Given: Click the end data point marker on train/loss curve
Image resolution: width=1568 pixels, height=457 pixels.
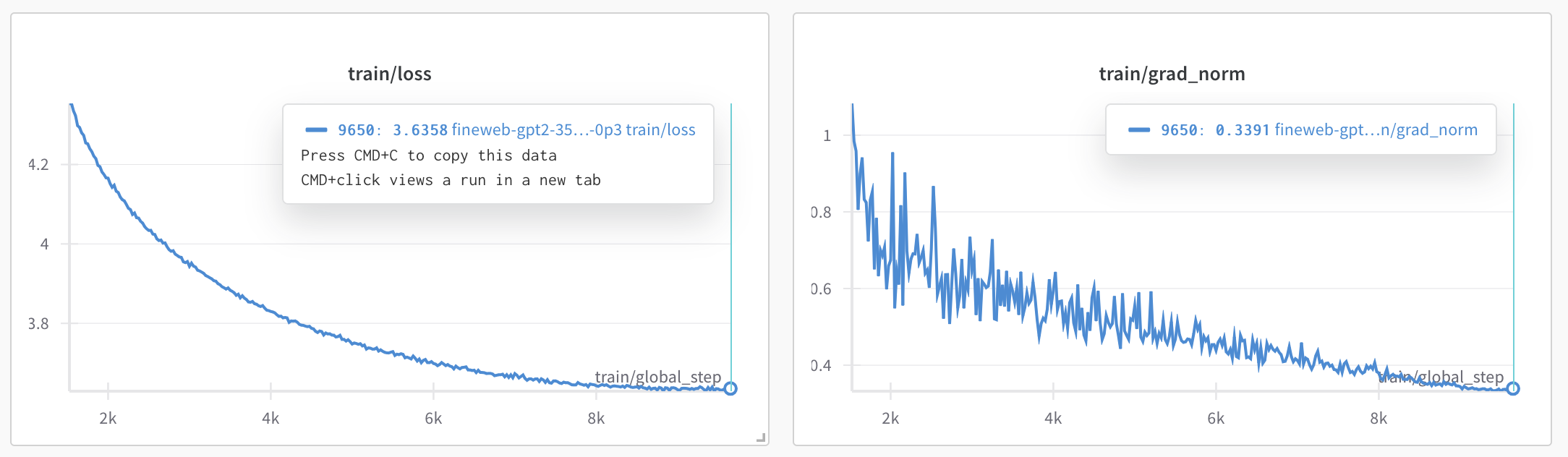Looking at the screenshot, I should click(730, 389).
